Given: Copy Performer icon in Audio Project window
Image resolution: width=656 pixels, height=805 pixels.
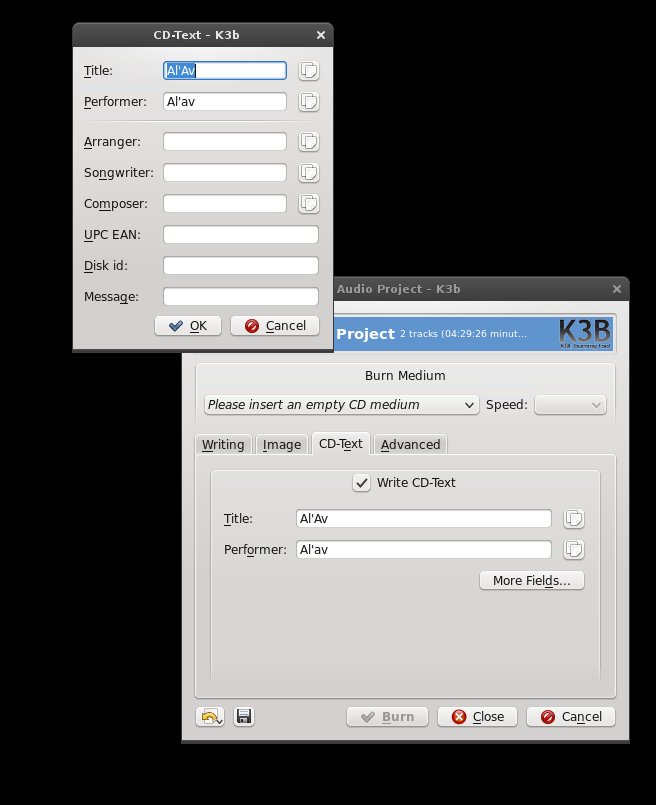Looking at the screenshot, I should click(573, 549).
